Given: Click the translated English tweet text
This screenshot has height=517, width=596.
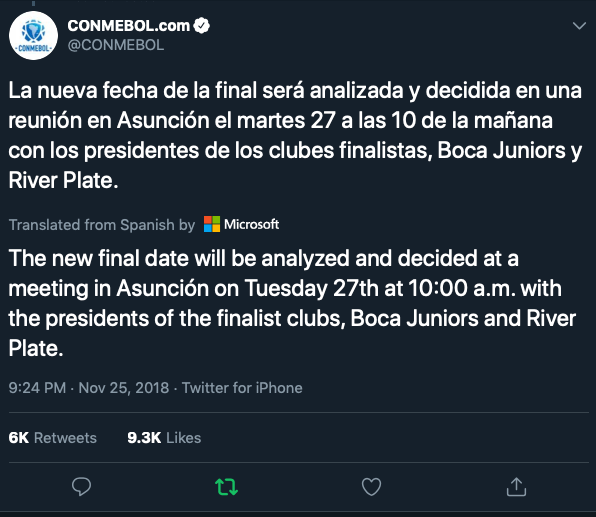Looking at the screenshot, I should 292,303.
